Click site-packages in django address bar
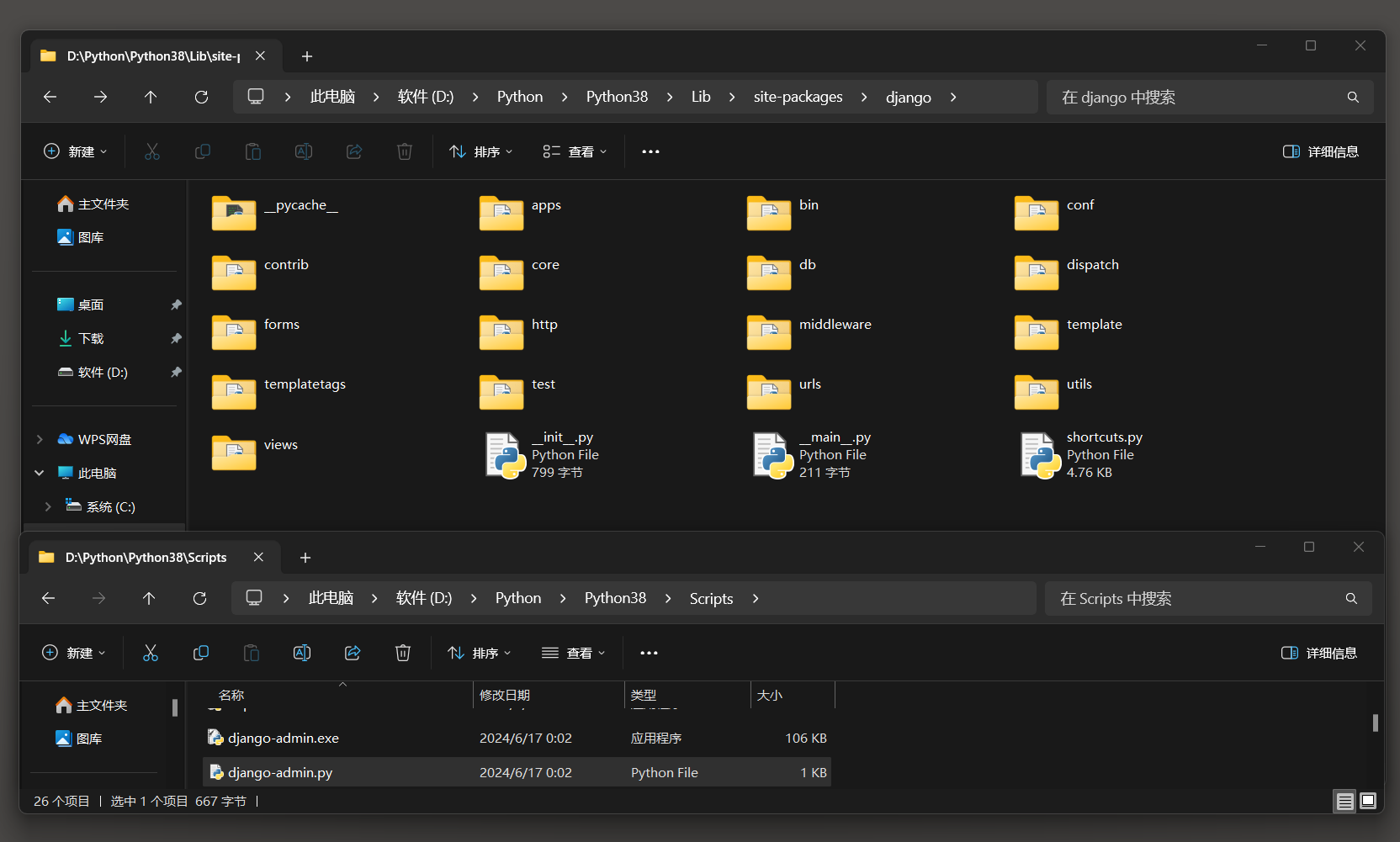This screenshot has width=1400, height=842. [798, 97]
